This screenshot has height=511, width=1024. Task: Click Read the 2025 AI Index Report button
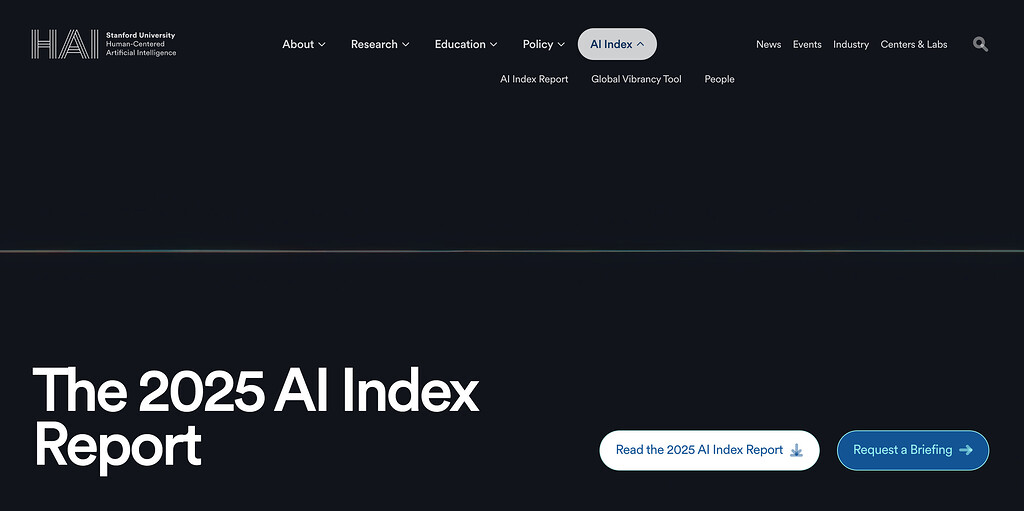(x=709, y=450)
